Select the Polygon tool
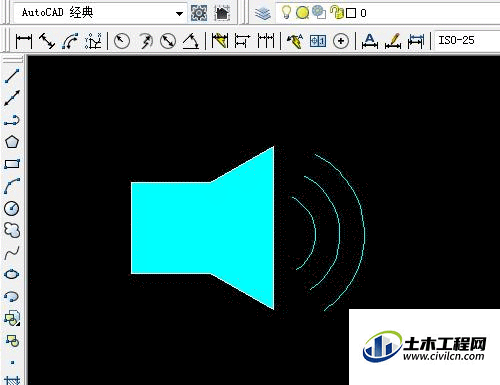 point(12,142)
